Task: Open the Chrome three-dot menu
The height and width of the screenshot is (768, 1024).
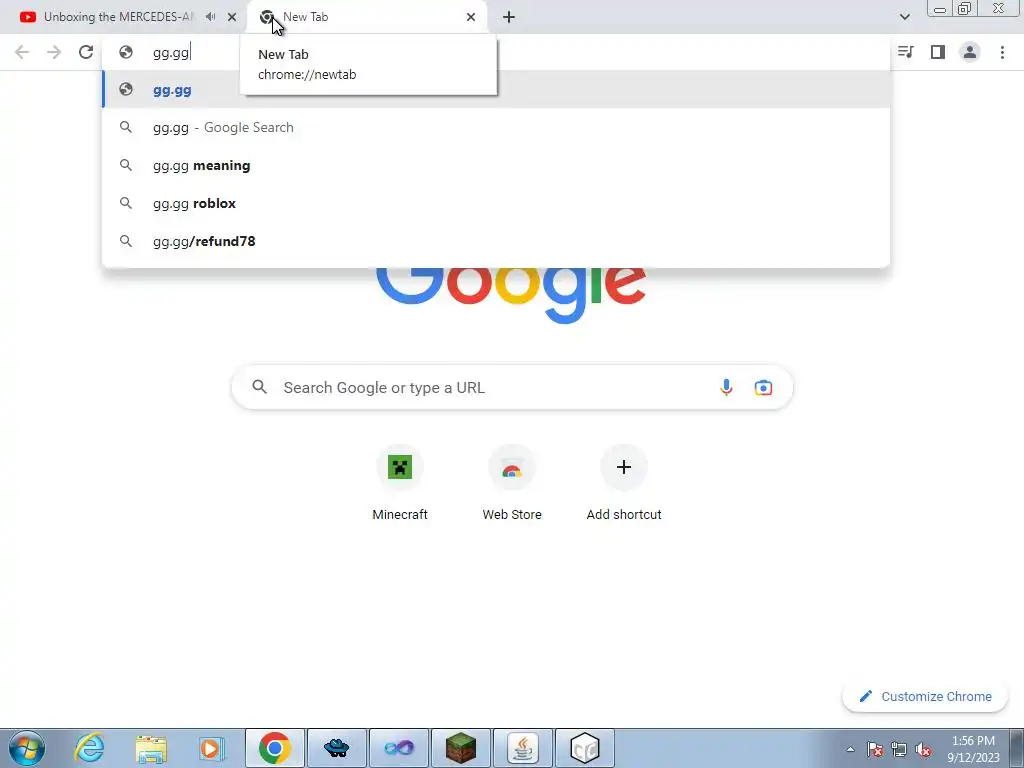Action: [x=1002, y=52]
